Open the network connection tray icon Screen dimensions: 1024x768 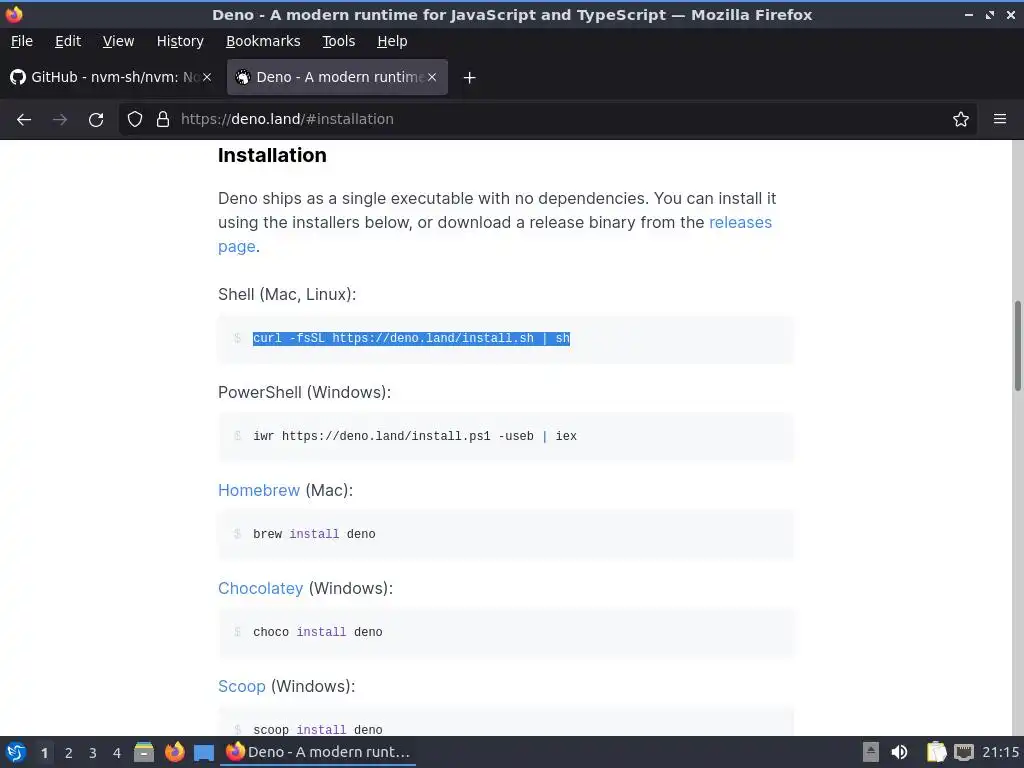click(x=964, y=752)
